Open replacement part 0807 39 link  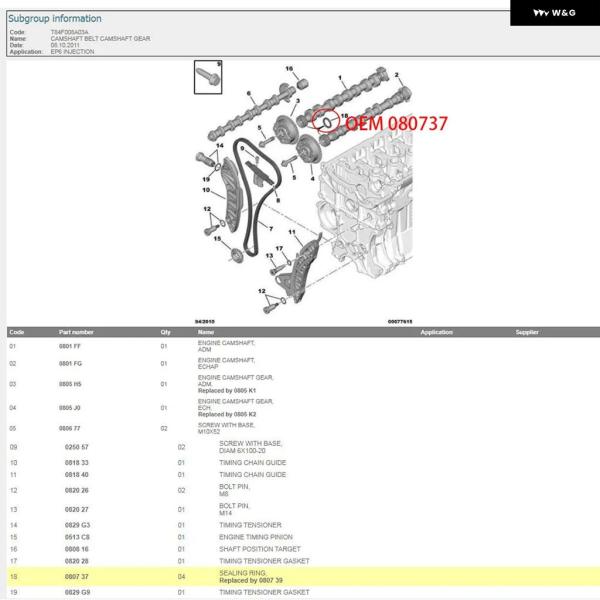[252, 580]
